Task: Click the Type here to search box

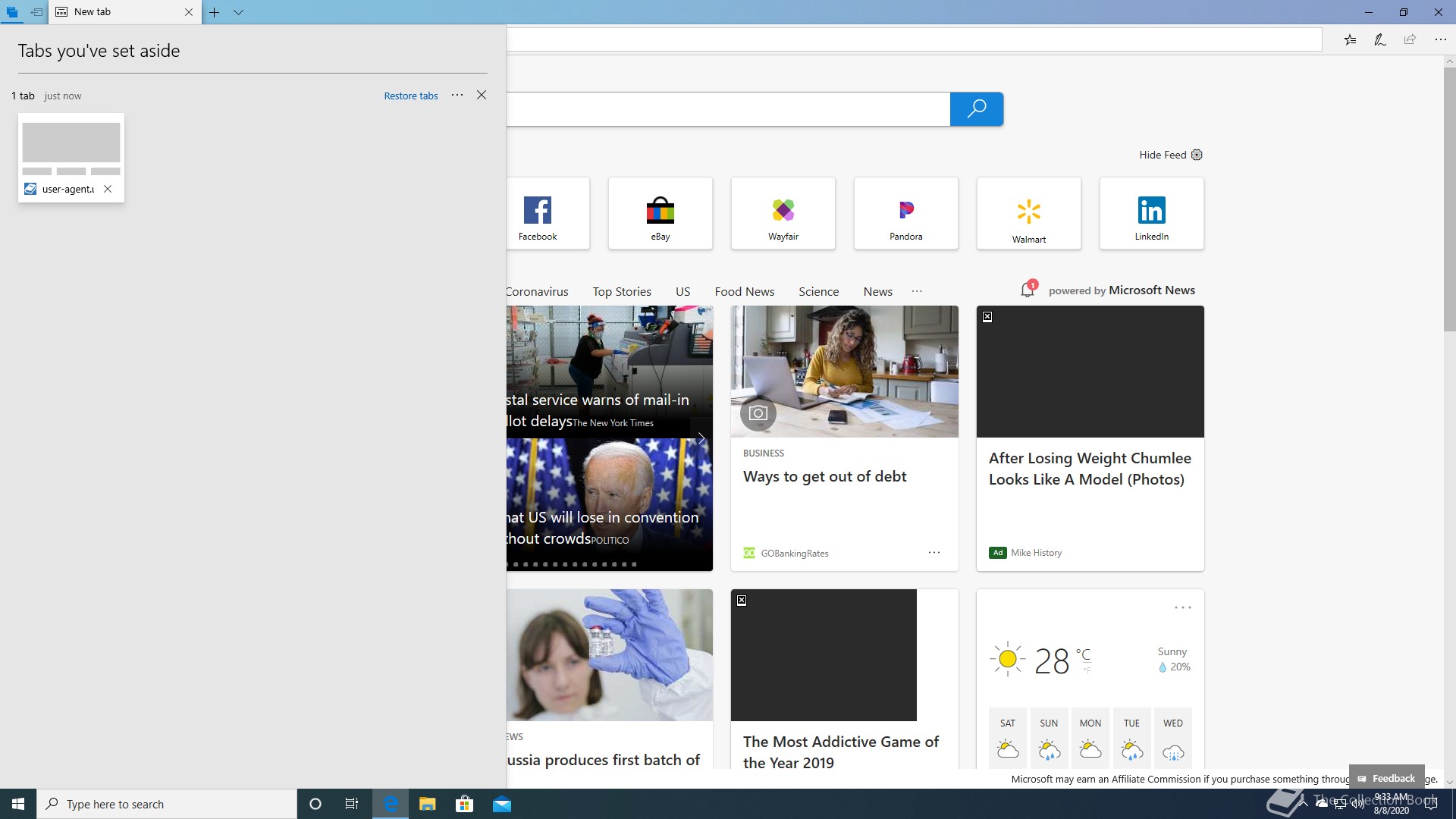Action: (x=167, y=804)
